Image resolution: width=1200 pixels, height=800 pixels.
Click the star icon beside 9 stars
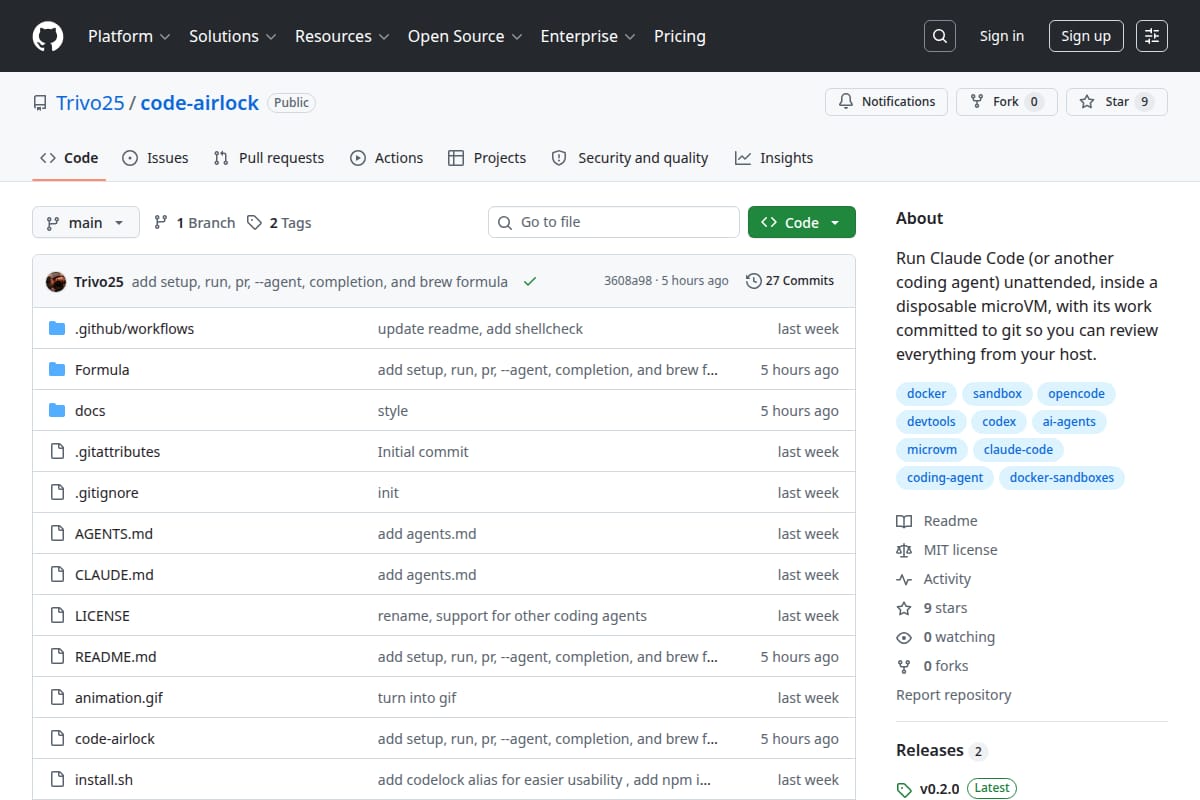904,608
